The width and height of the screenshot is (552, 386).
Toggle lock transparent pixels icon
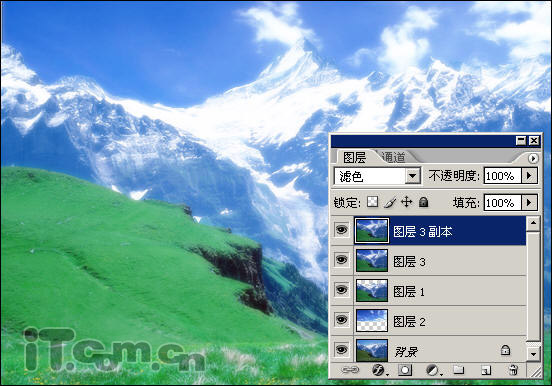tap(372, 202)
